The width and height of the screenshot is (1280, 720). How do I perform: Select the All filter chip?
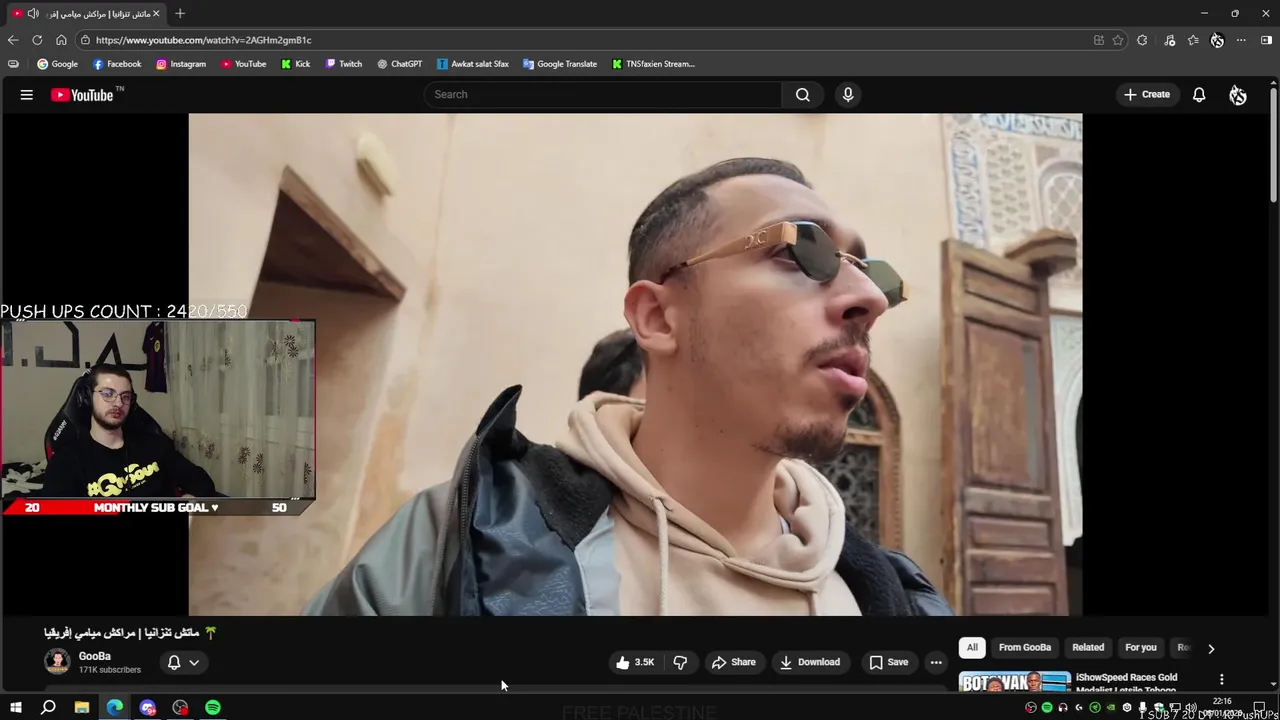click(972, 647)
